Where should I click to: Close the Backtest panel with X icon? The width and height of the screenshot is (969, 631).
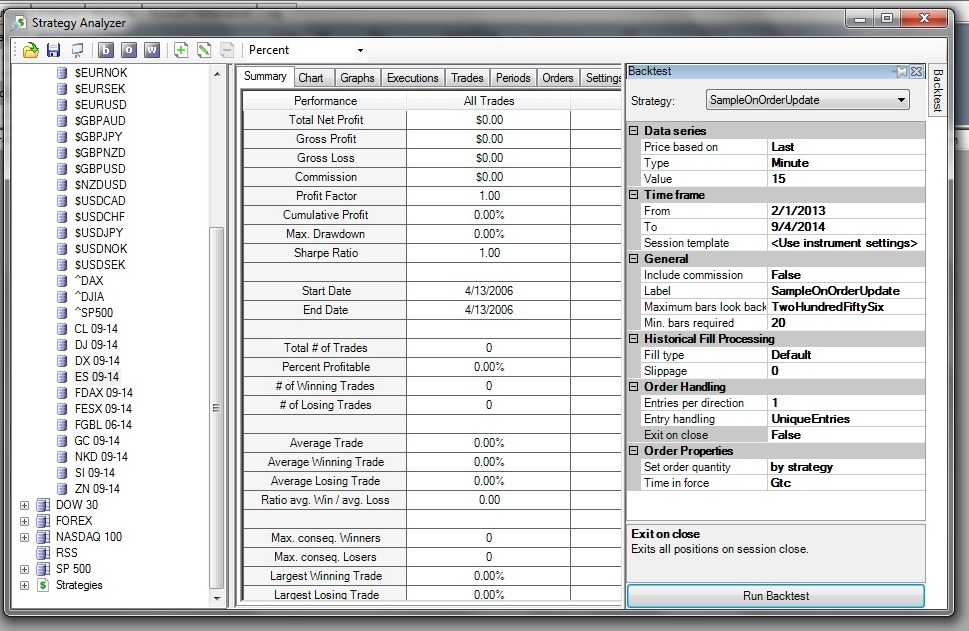click(x=916, y=72)
